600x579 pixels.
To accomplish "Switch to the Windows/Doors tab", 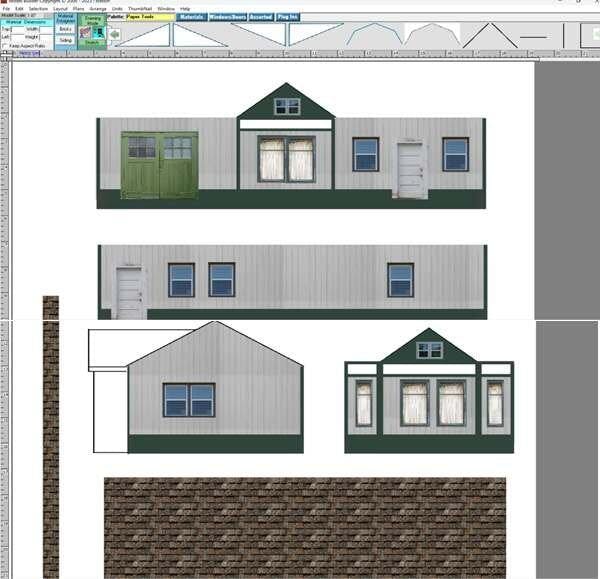I will coord(226,17).
